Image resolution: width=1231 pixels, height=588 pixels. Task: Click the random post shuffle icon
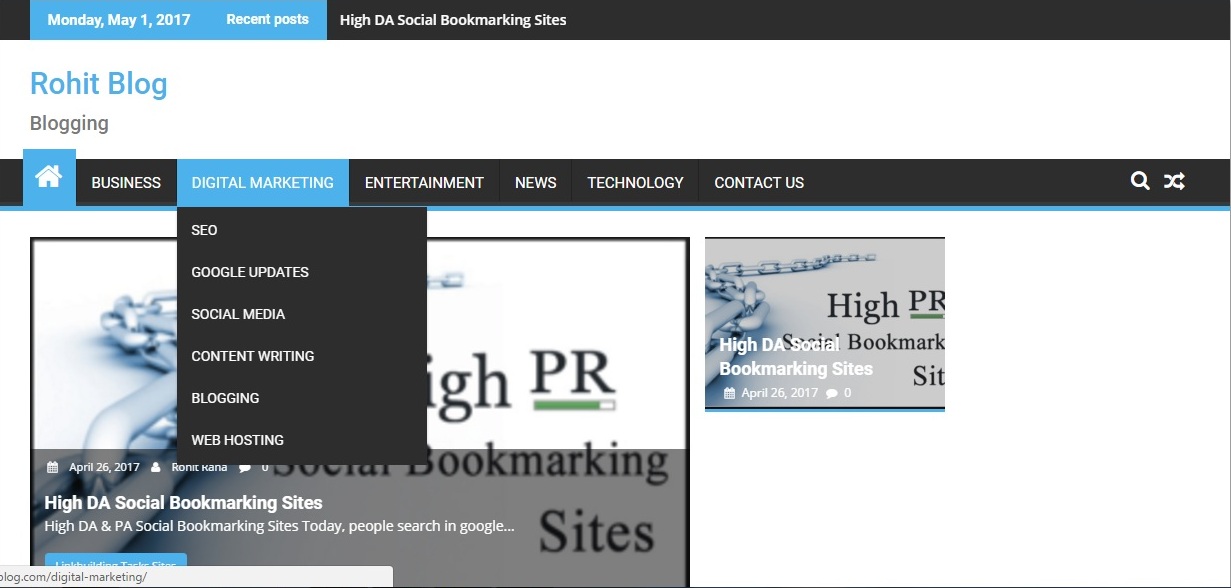[1174, 181]
